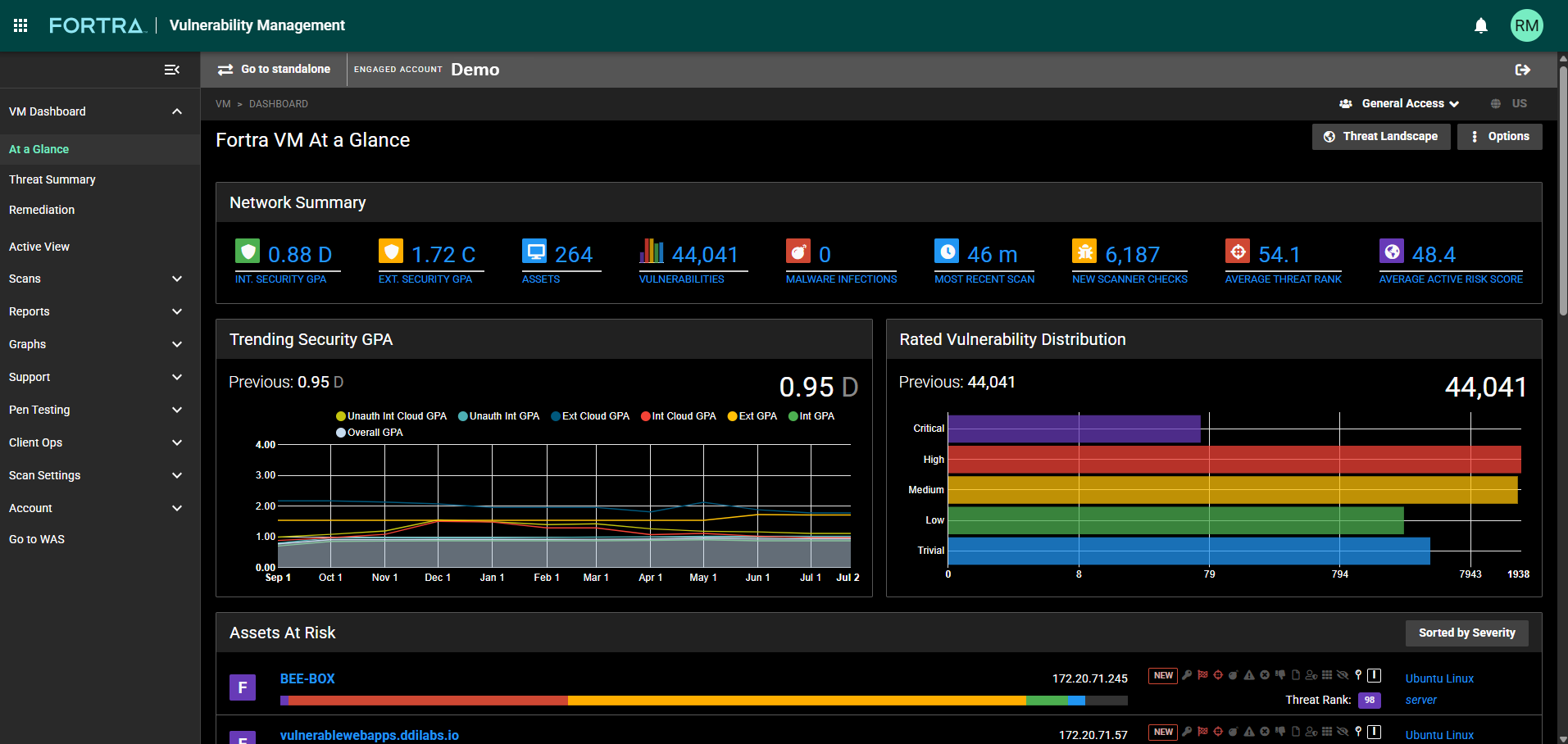This screenshot has width=1568, height=744.
Task: Click the Most Recent Scan clock icon
Action: (x=947, y=251)
